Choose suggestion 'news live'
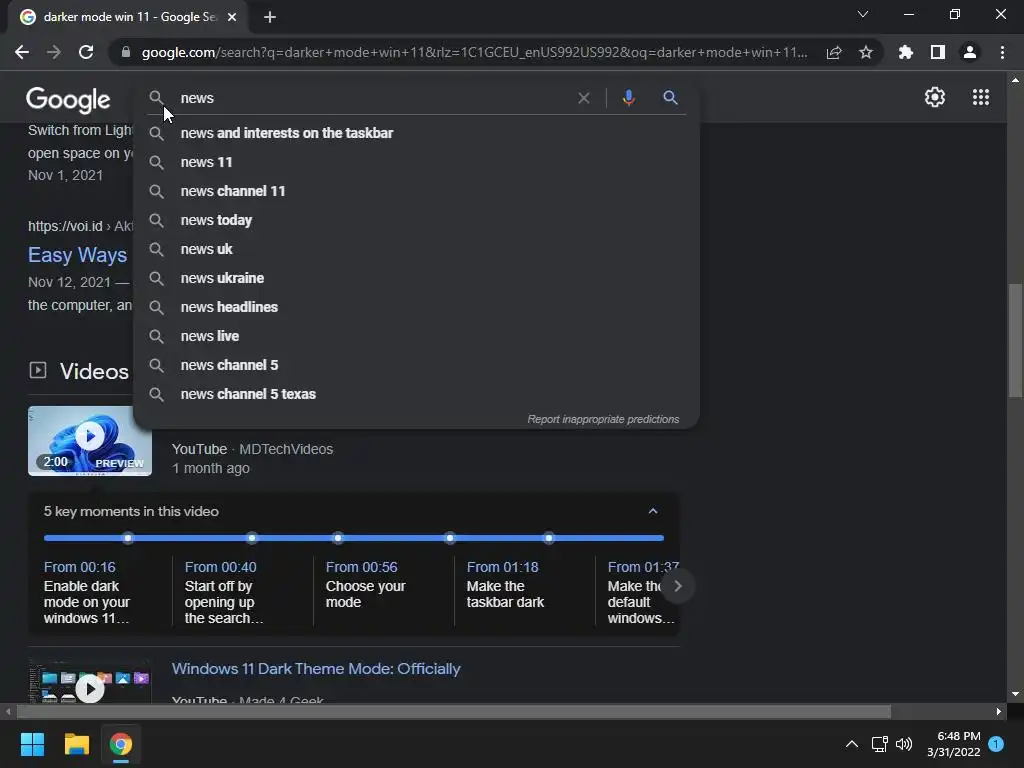Screen dimensions: 1024x768 (416, 336)
